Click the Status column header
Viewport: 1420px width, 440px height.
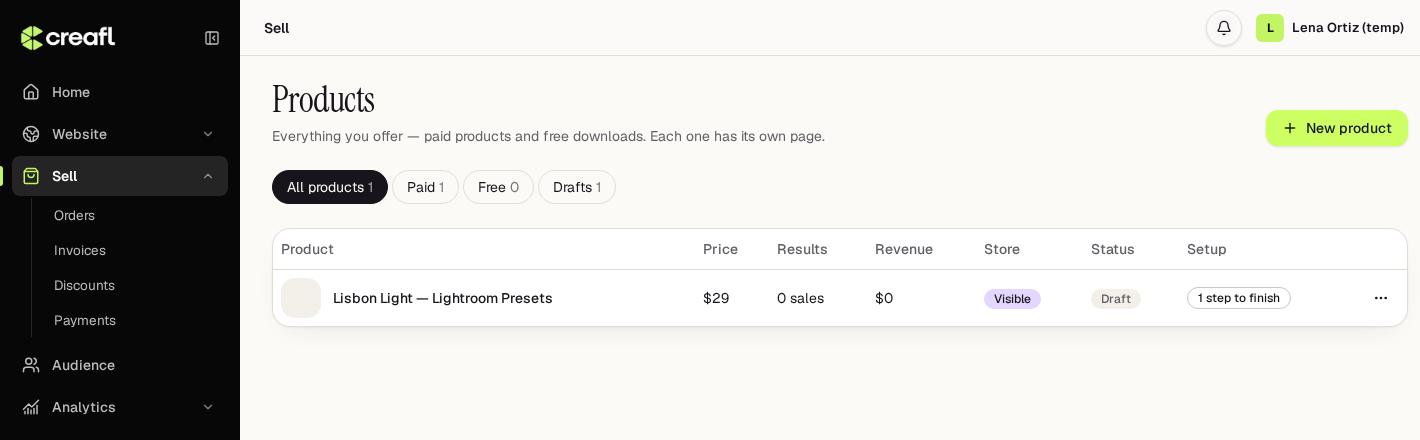1113,249
